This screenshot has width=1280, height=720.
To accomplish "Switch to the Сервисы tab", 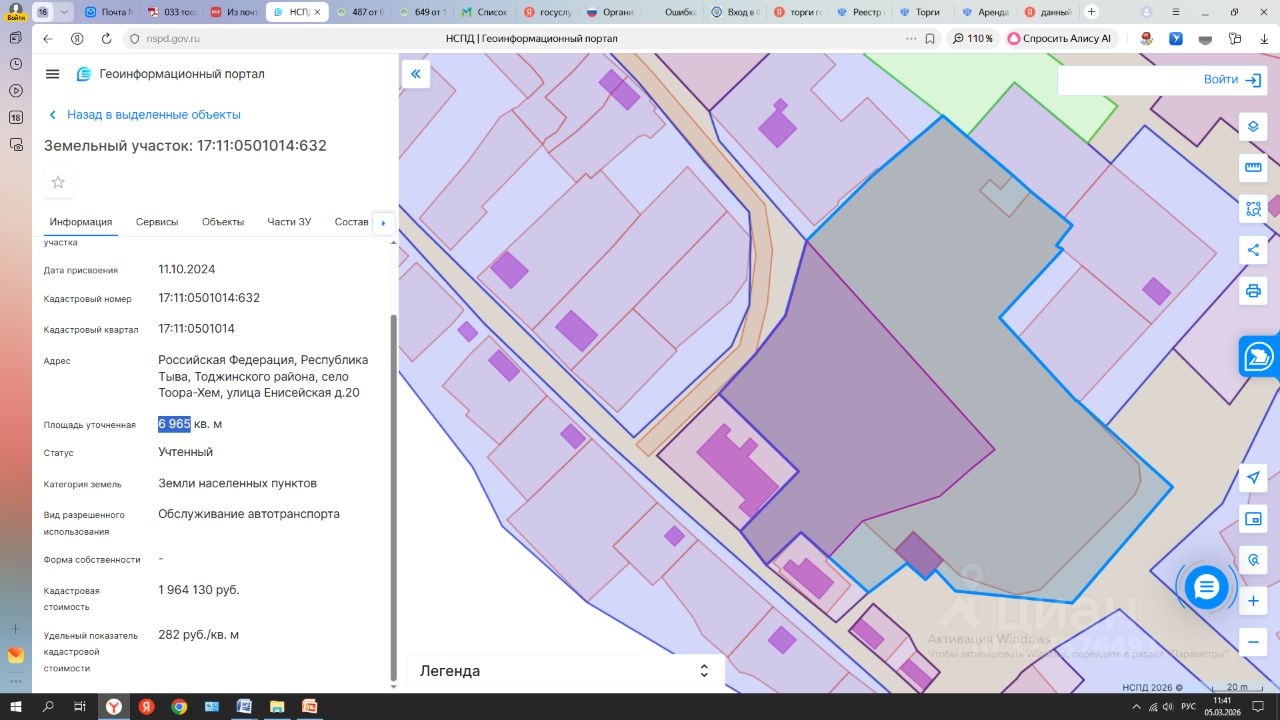I will coord(157,222).
